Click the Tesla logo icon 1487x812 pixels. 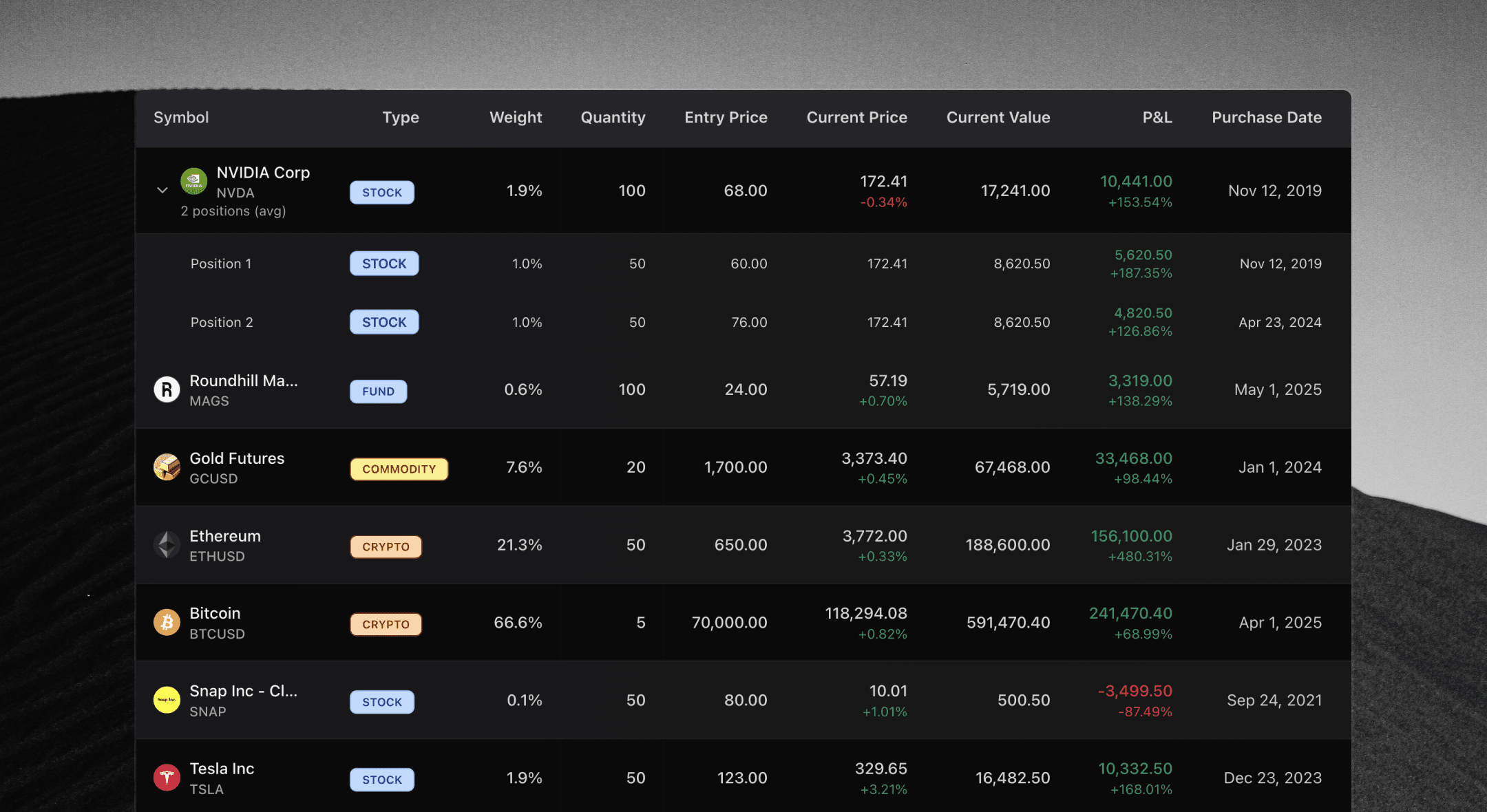point(167,778)
